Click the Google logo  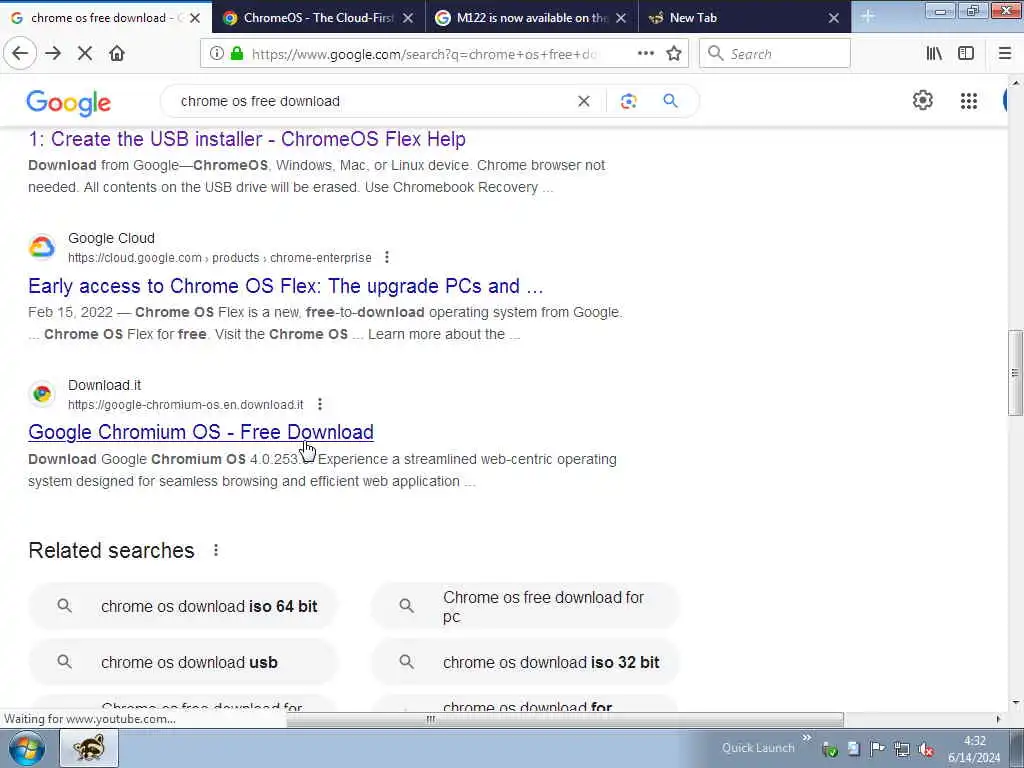(69, 103)
